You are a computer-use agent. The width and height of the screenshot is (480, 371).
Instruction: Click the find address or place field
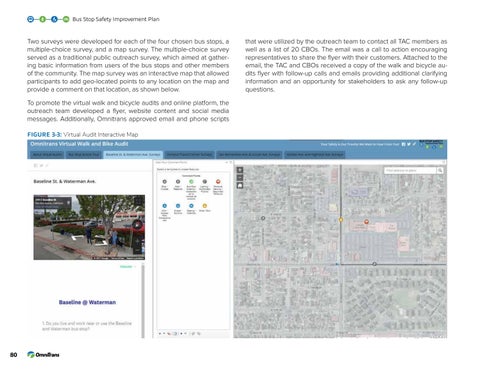point(410,170)
